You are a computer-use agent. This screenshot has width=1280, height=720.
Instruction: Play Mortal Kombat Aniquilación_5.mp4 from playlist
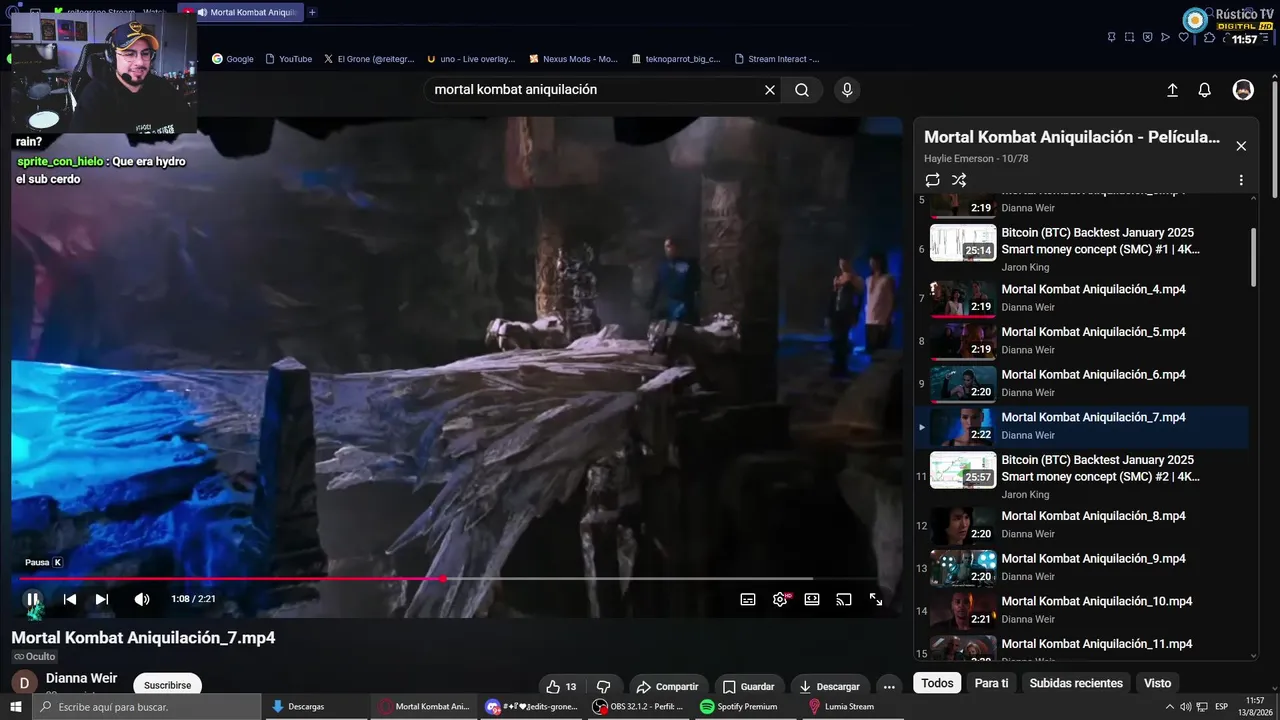pos(1083,341)
